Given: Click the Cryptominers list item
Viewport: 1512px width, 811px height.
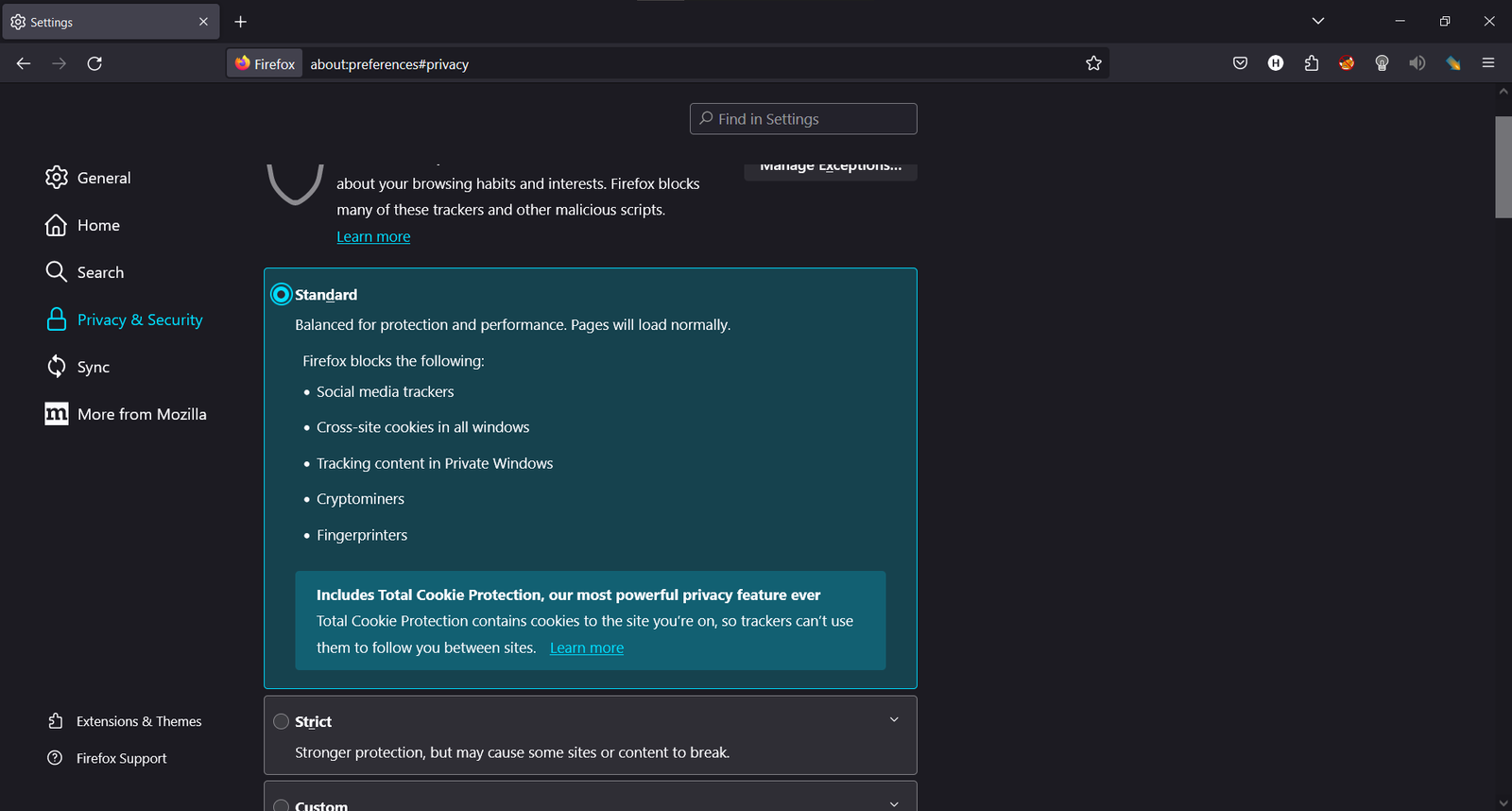Looking at the screenshot, I should point(360,499).
